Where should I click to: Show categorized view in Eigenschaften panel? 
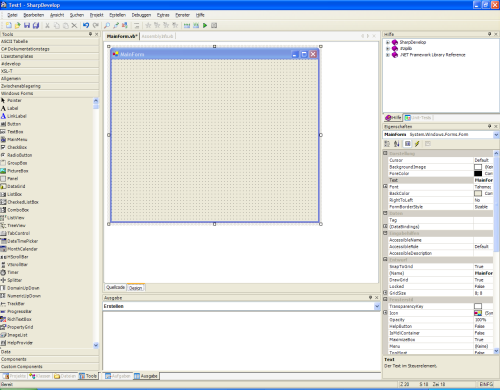pyautogui.click(x=387, y=144)
